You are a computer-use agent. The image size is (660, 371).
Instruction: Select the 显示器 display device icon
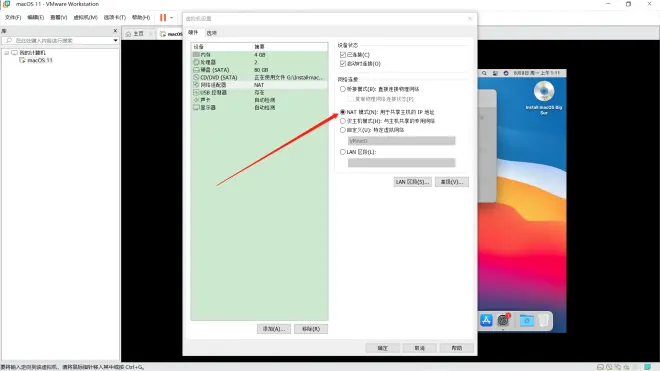pos(196,108)
